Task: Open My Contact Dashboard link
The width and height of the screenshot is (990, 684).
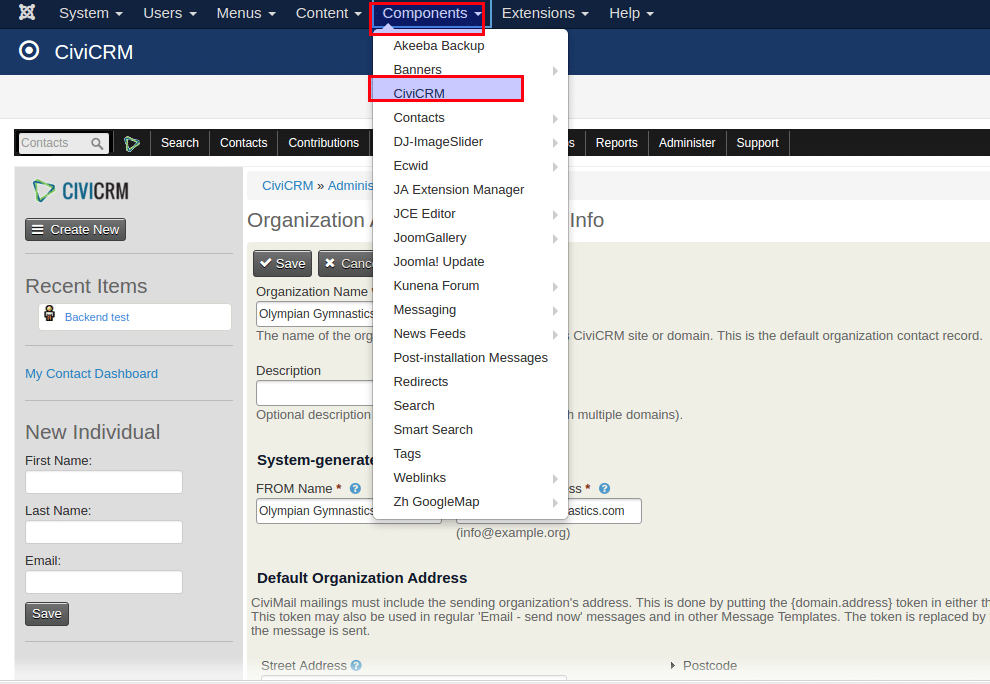Action: coord(92,374)
